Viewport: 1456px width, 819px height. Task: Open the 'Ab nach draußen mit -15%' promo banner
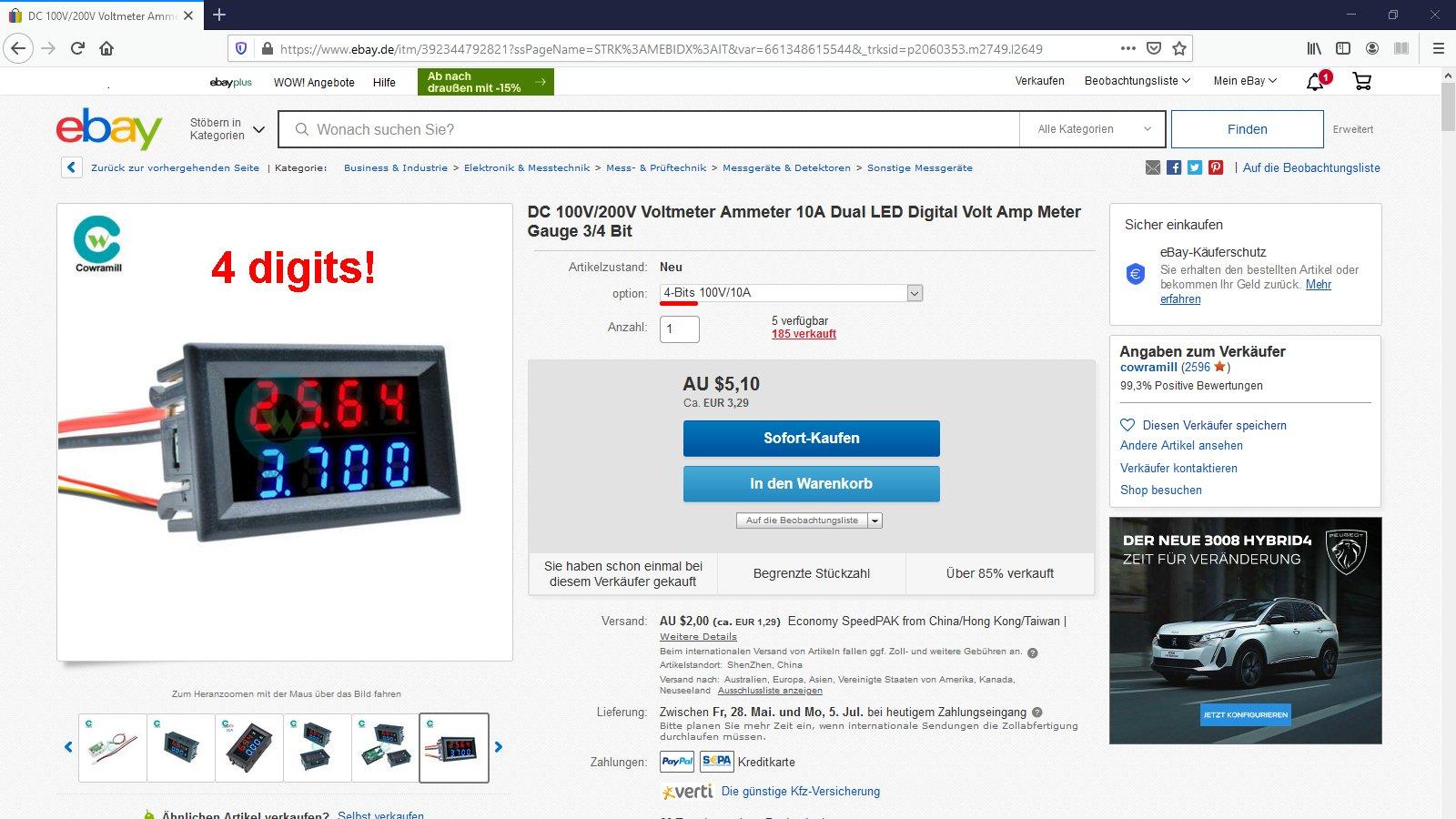tap(485, 82)
